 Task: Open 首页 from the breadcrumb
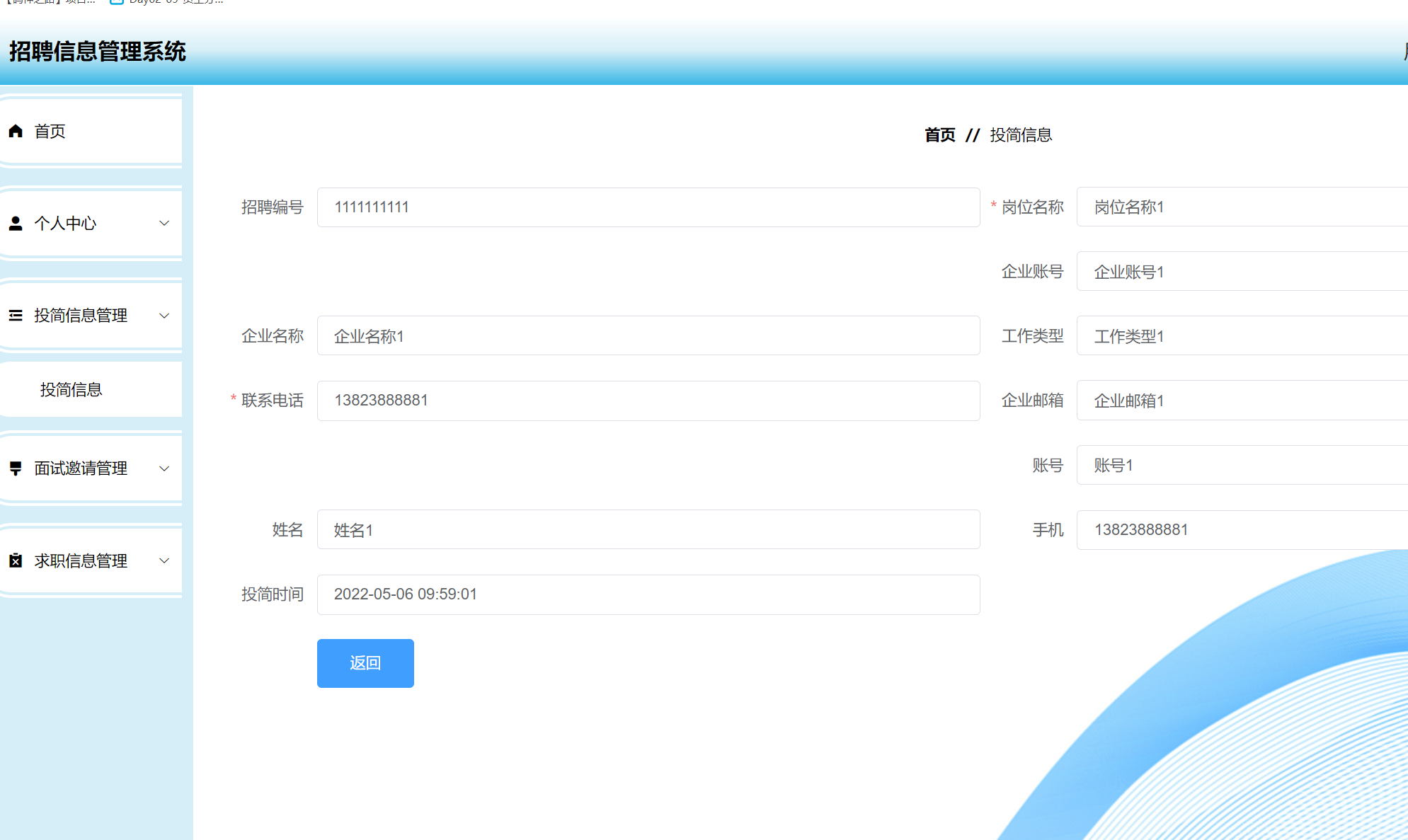tap(939, 134)
